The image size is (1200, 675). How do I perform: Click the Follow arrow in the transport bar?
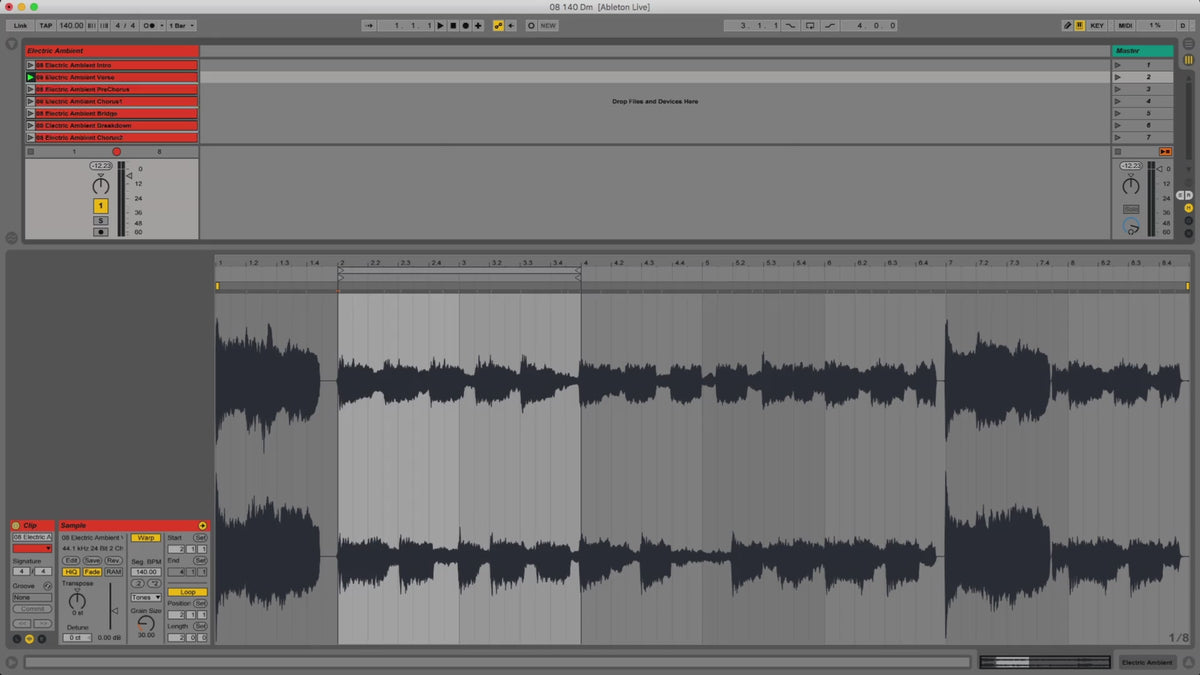(511, 25)
